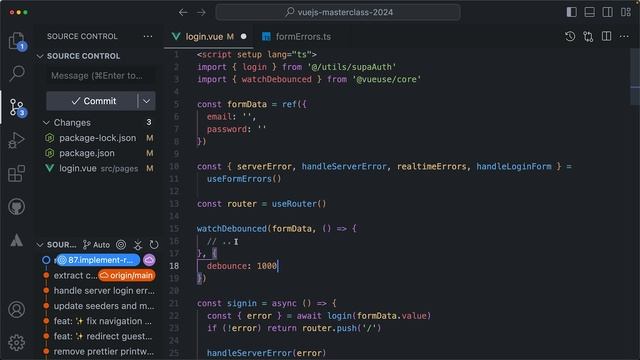Open commit 'update seeders and m...'
Viewport: 640px width, 360px height.
[104, 306]
